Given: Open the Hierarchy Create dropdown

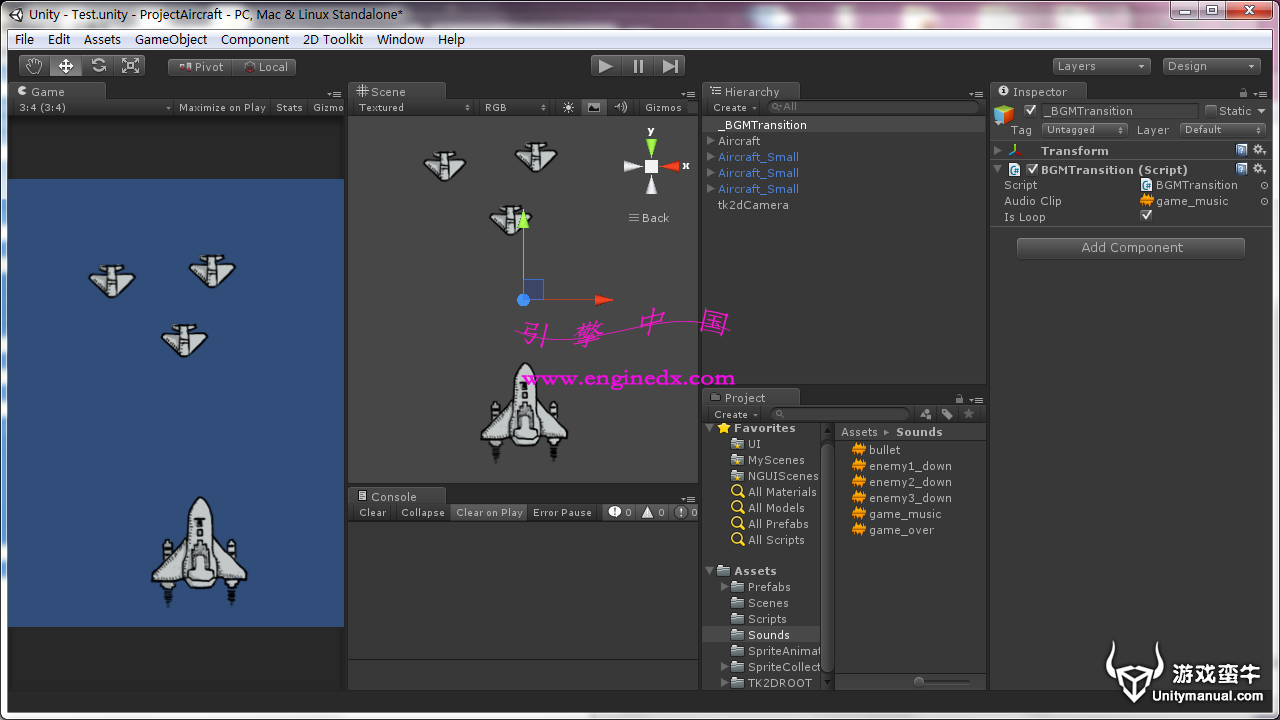Looking at the screenshot, I should click(x=735, y=108).
